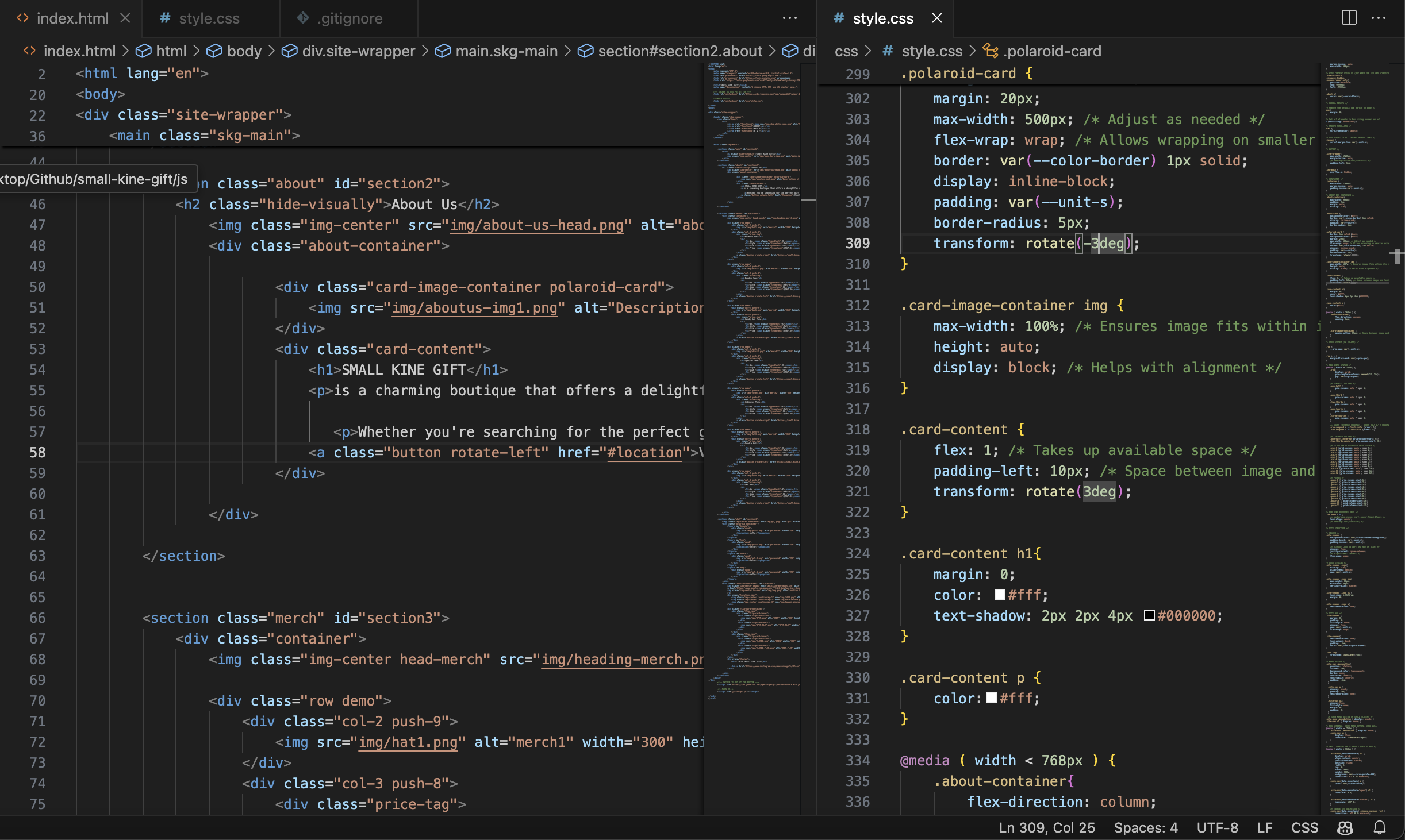Viewport: 1405px width, 840px height.
Task: Switch to the left style.css tab
Action: tap(209, 18)
